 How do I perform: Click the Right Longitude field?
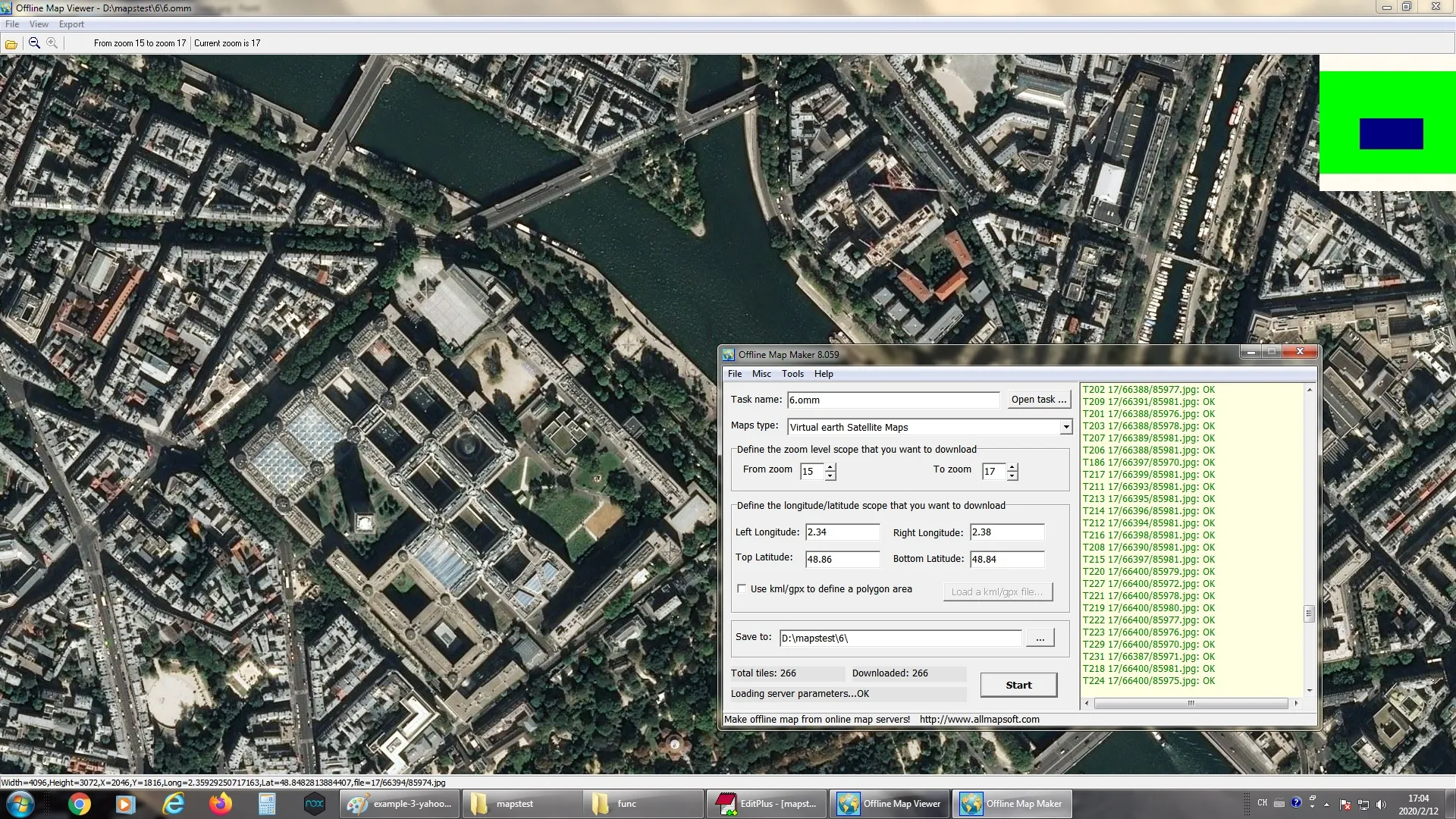(x=1006, y=532)
